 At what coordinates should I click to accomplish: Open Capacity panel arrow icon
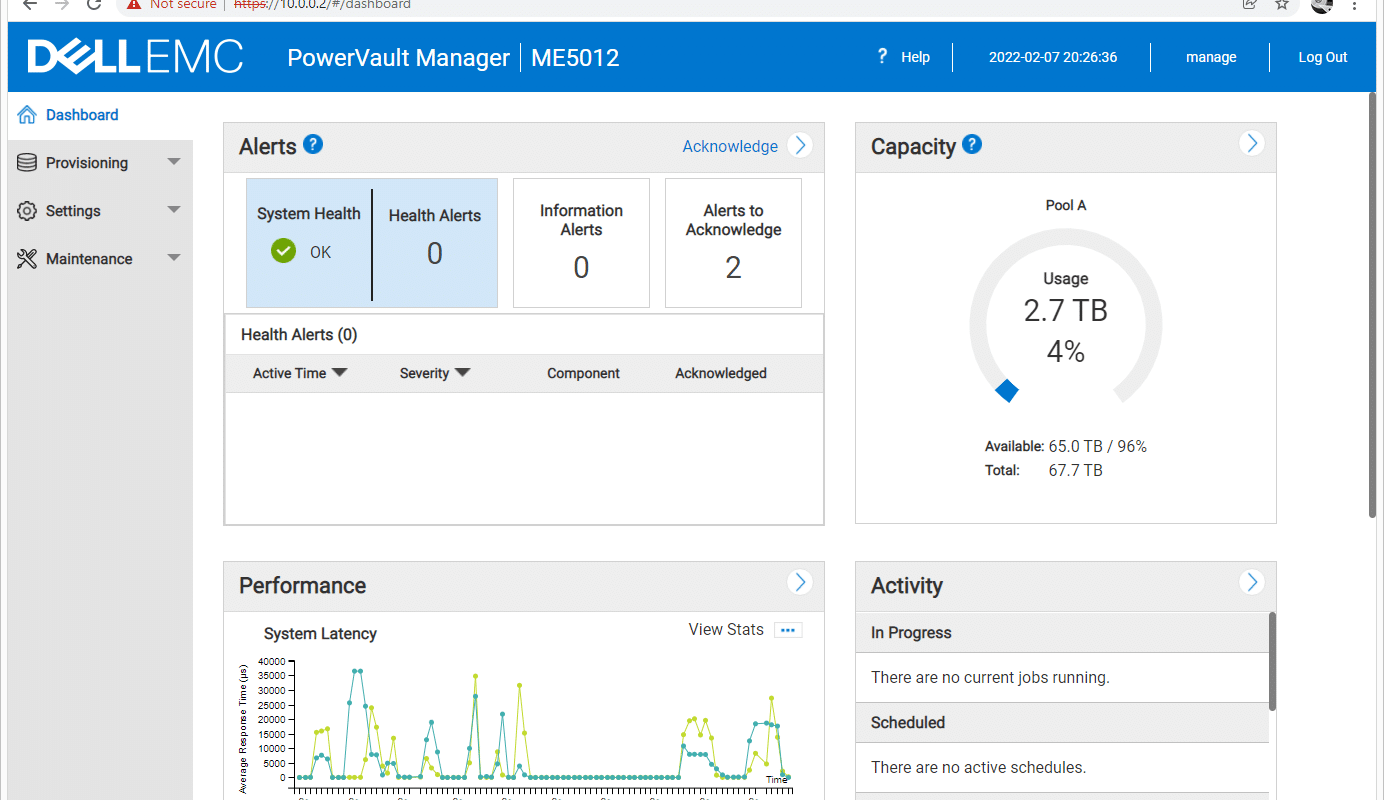click(1251, 143)
